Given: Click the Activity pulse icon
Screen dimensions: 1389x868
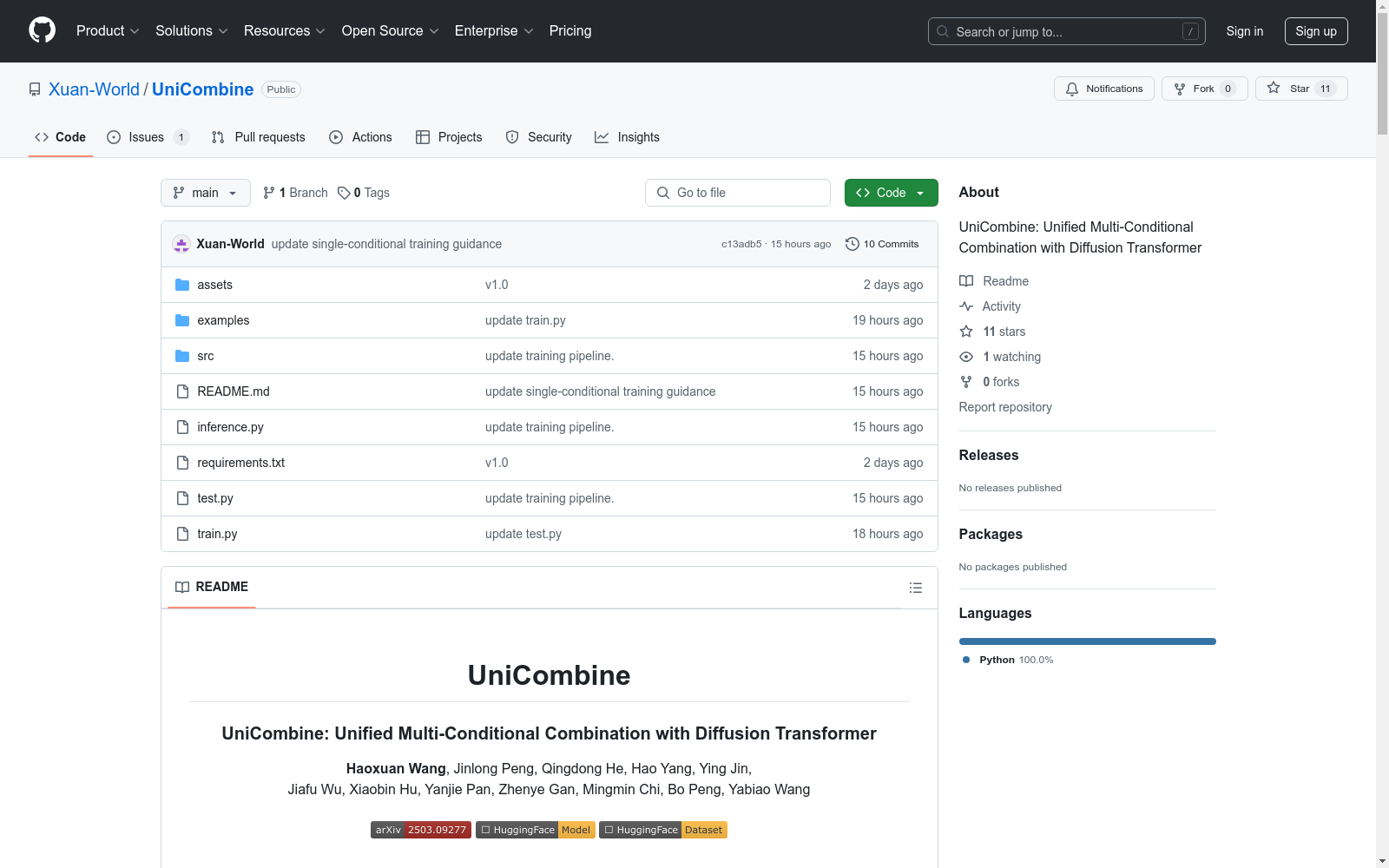Looking at the screenshot, I should click(x=966, y=306).
